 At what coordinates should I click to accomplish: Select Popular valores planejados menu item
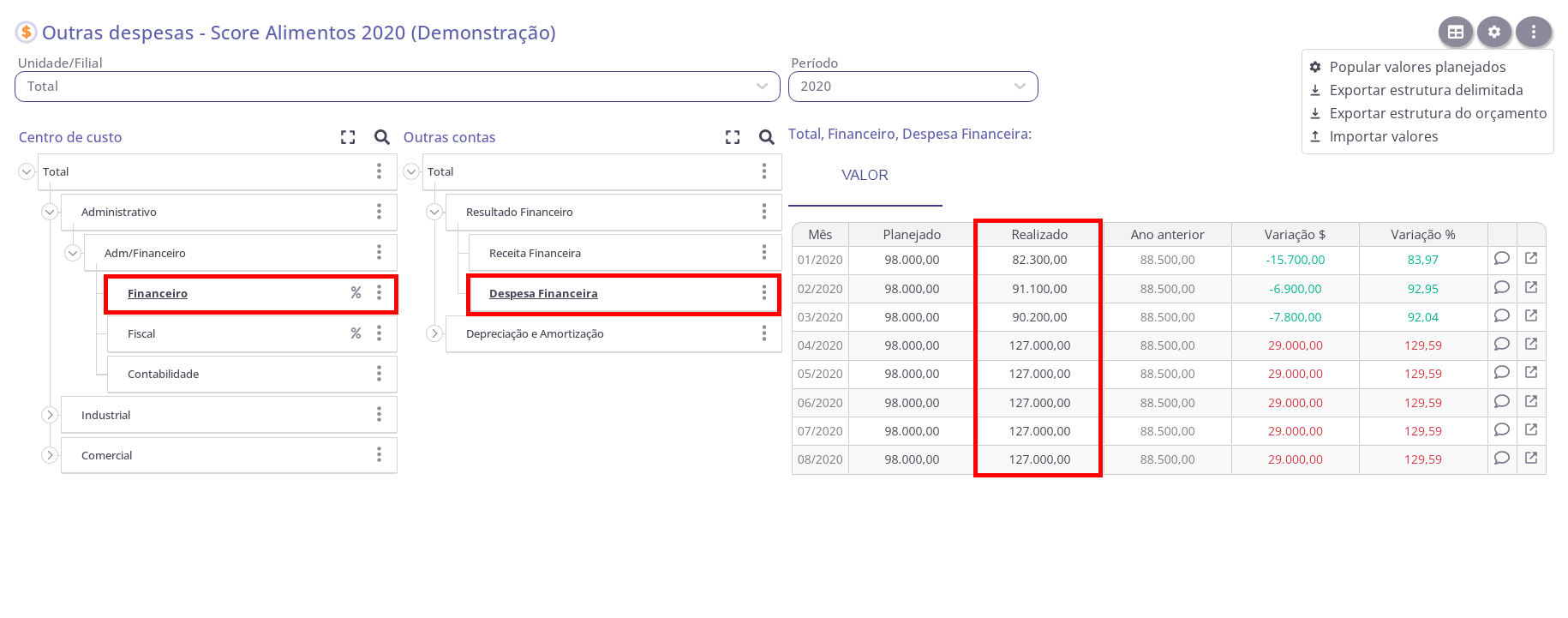pos(1416,67)
